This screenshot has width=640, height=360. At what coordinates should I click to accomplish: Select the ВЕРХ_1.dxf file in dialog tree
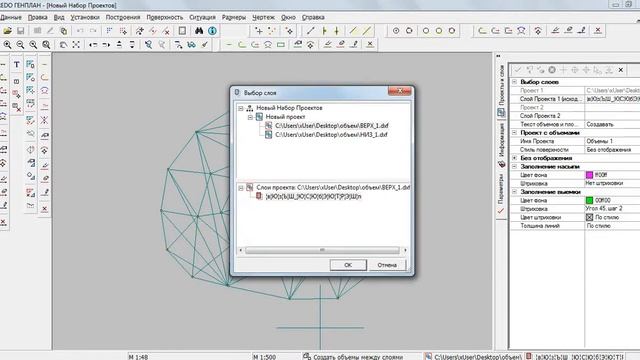(x=331, y=126)
